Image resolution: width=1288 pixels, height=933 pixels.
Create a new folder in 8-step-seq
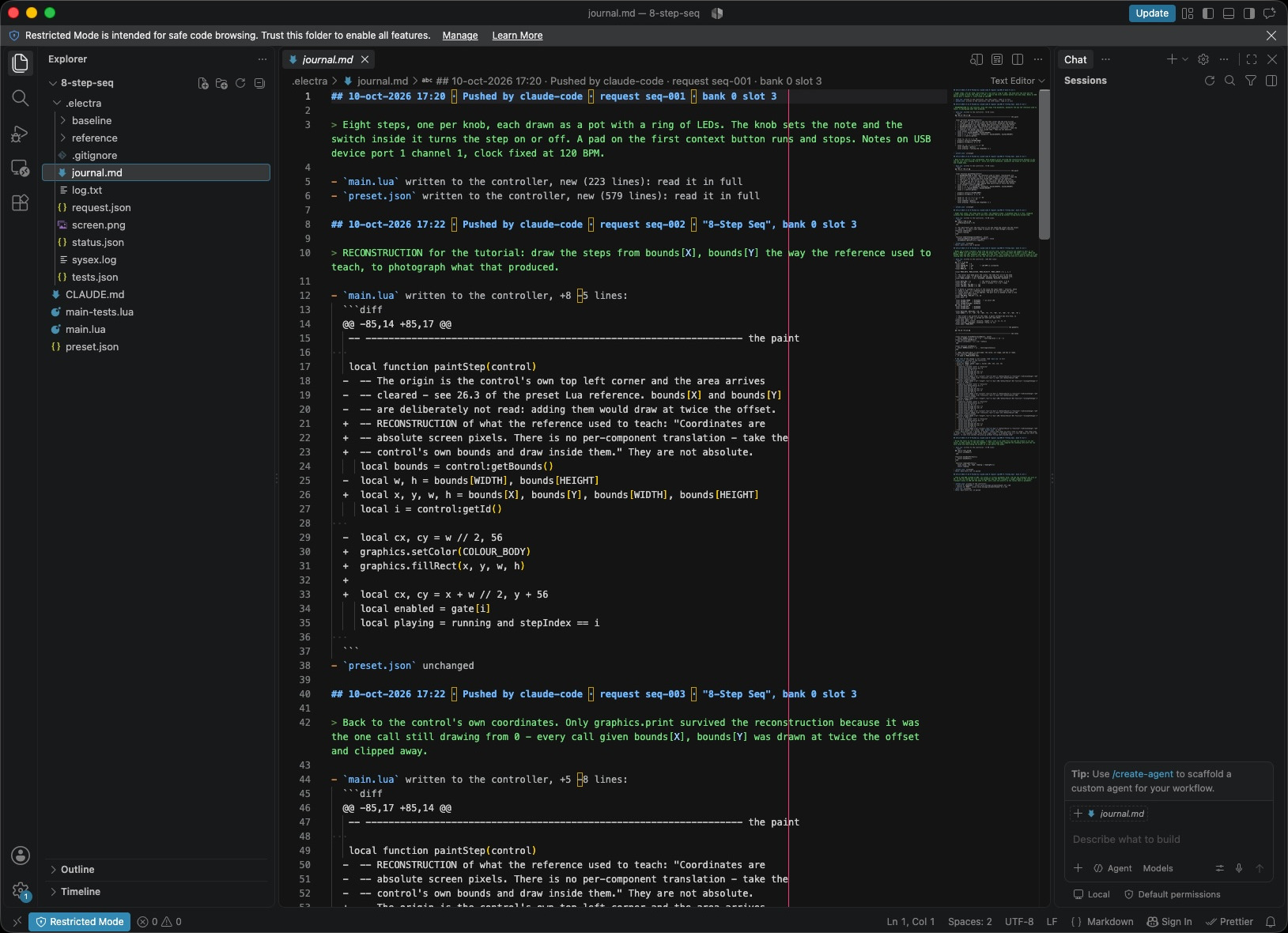(221, 83)
